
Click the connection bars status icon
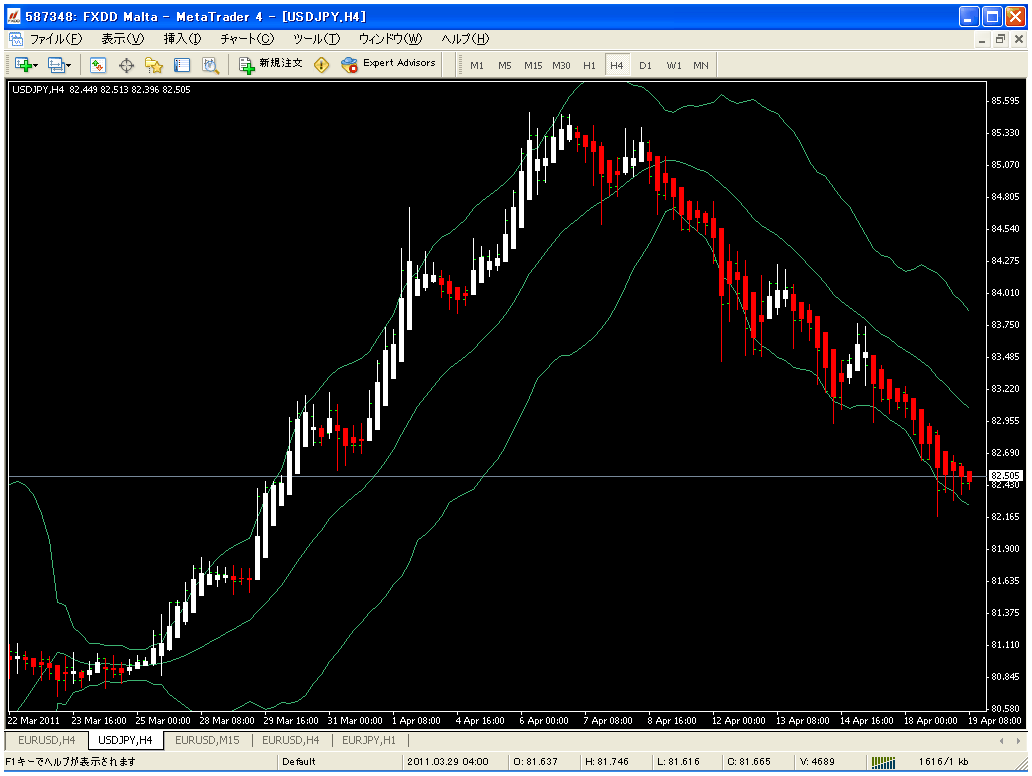(x=883, y=762)
